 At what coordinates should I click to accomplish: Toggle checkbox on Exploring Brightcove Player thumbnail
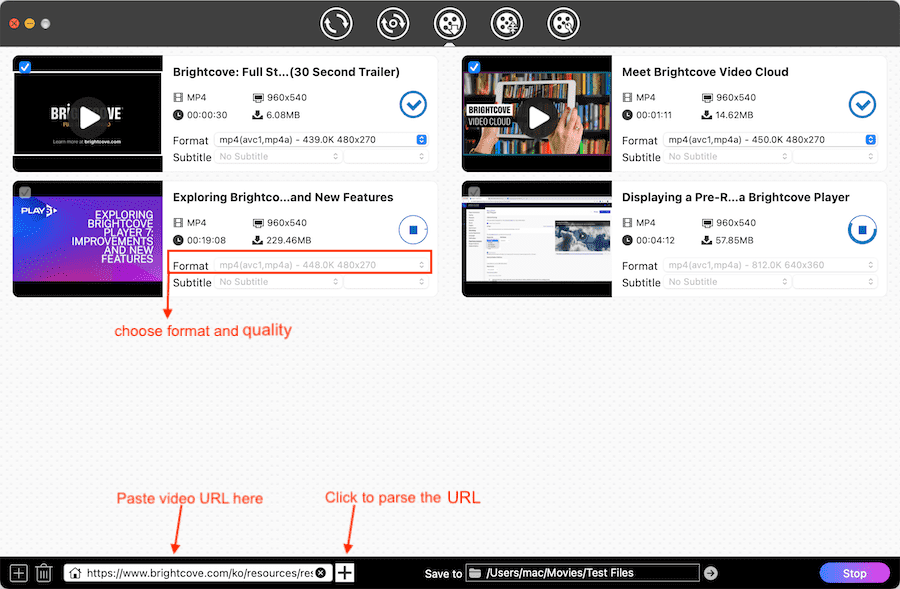[25, 192]
